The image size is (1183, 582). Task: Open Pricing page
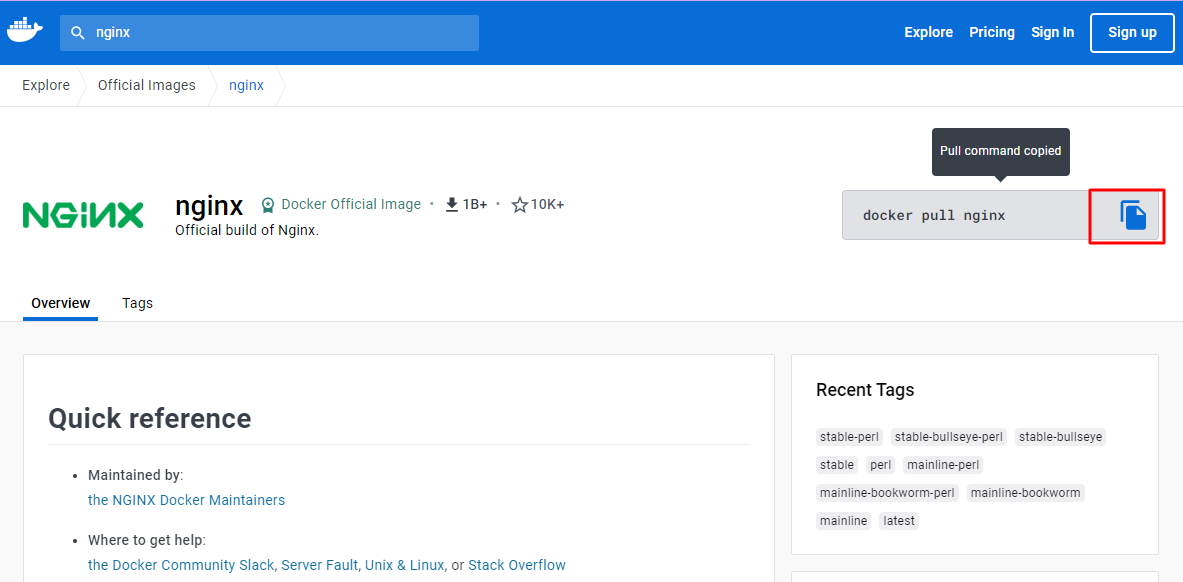coord(992,32)
